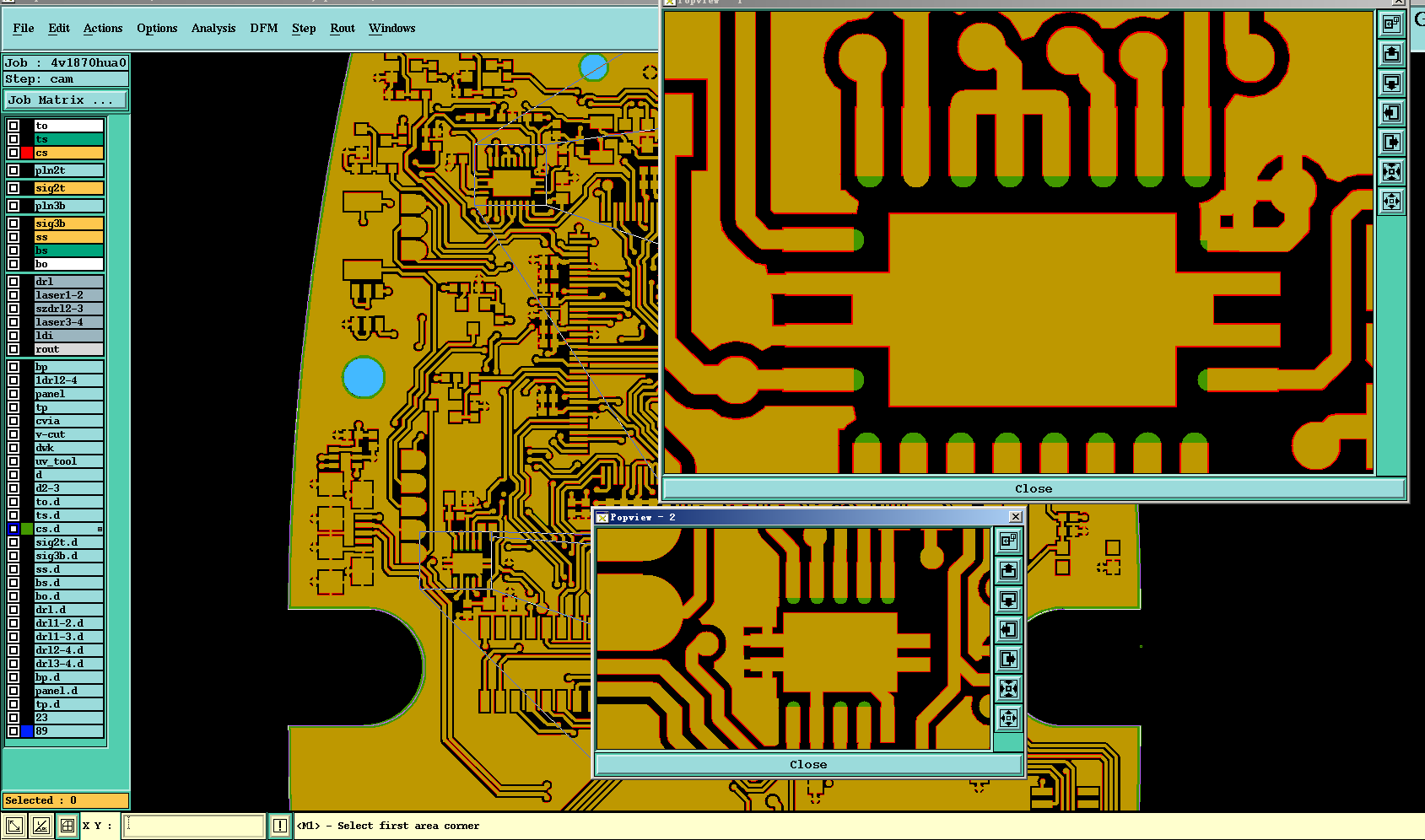Toggle checkbox for layer 'to'
The width and height of the screenshot is (1425, 840).
pos(13,126)
